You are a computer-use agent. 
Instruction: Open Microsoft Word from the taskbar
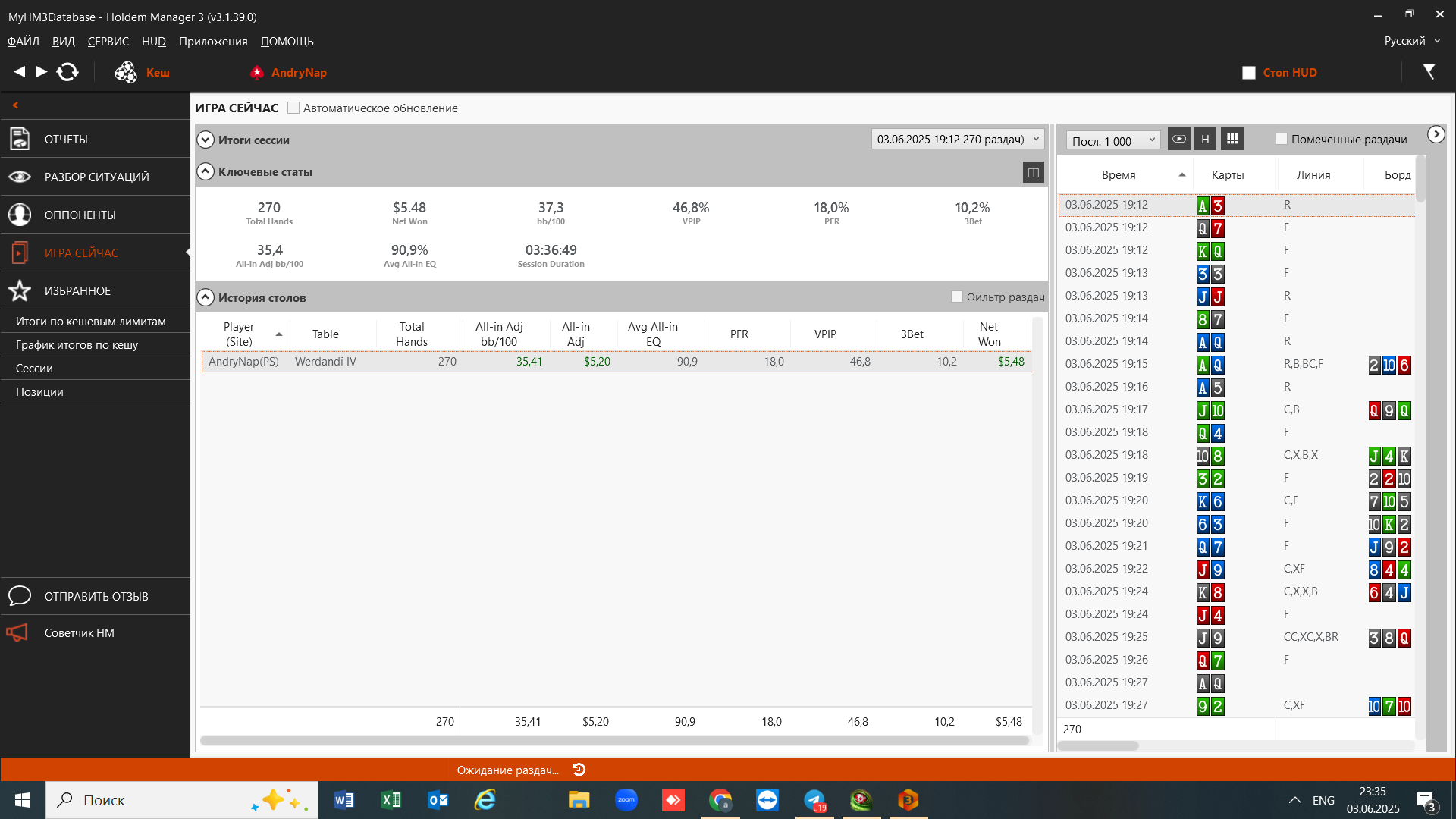tap(344, 800)
